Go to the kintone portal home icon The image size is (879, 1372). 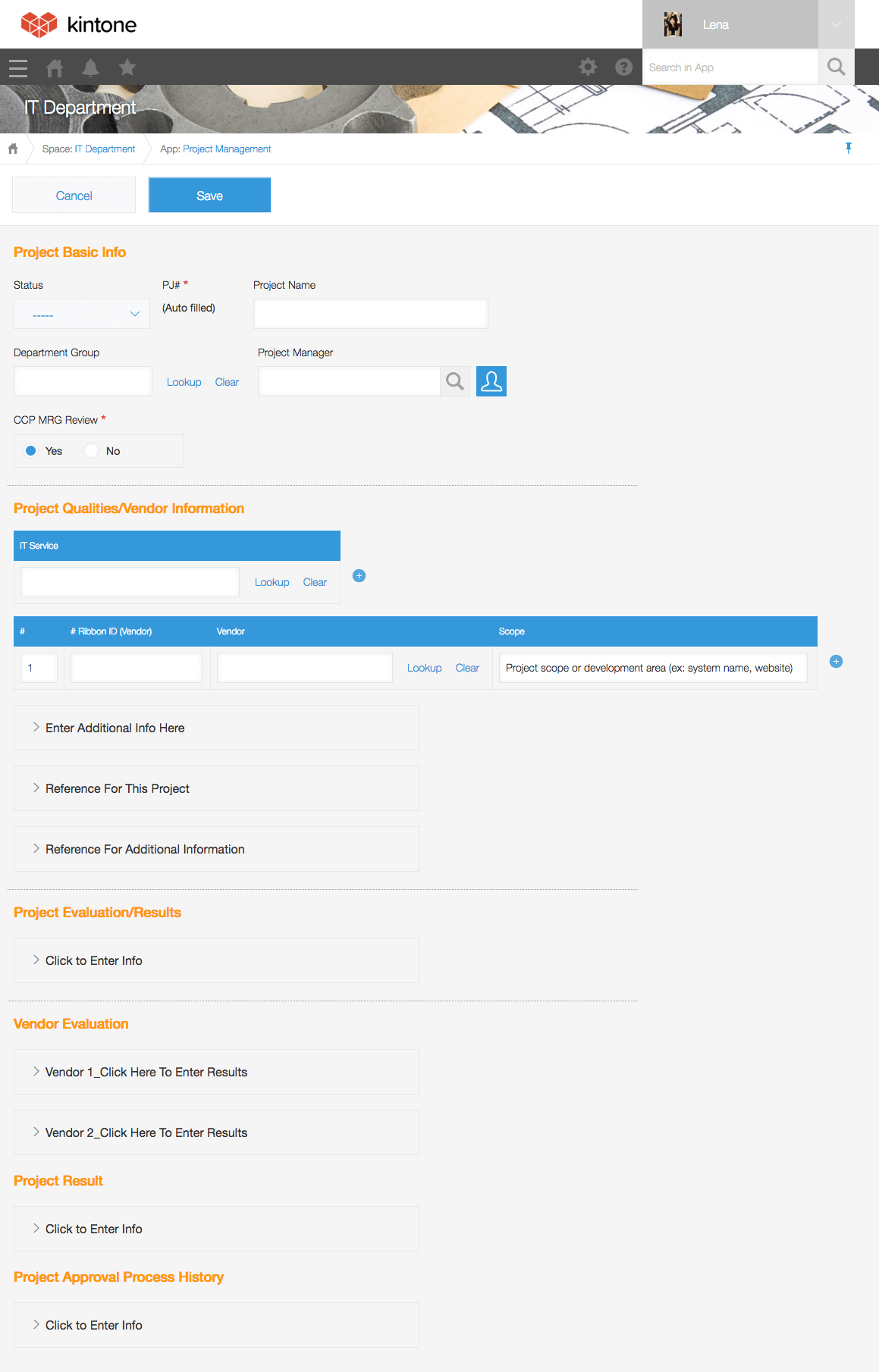pyautogui.click(x=55, y=68)
